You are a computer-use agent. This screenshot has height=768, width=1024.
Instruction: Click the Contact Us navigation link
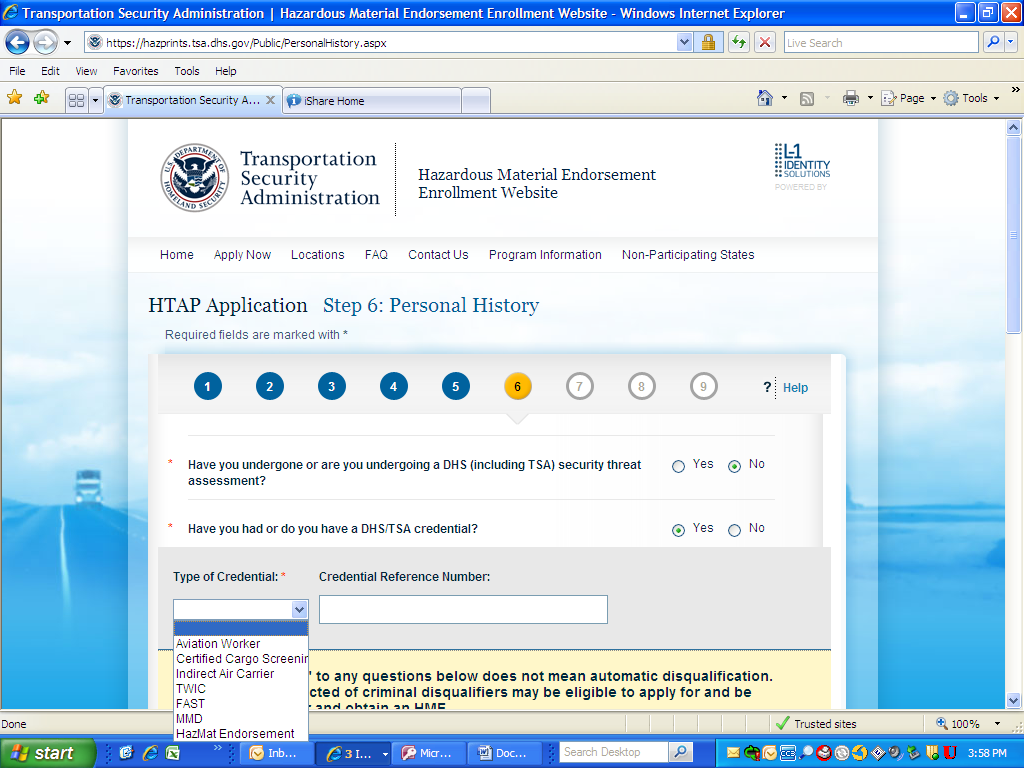point(438,255)
